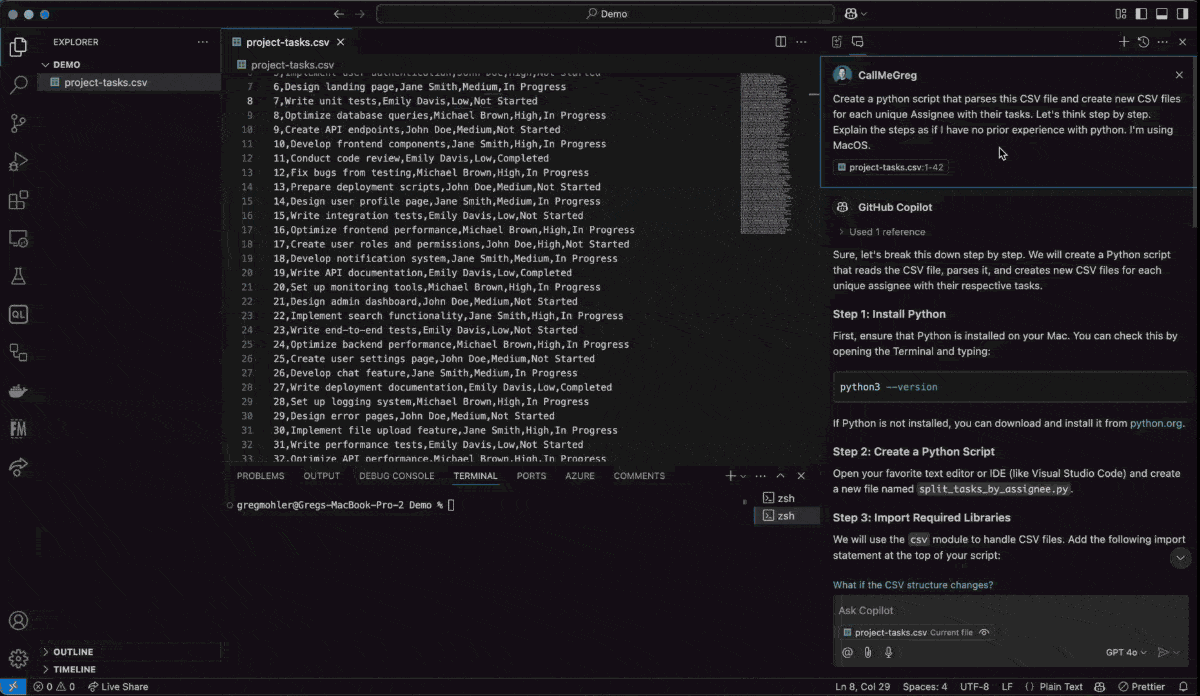
Task: Open the Search view in activity bar
Action: point(18,85)
